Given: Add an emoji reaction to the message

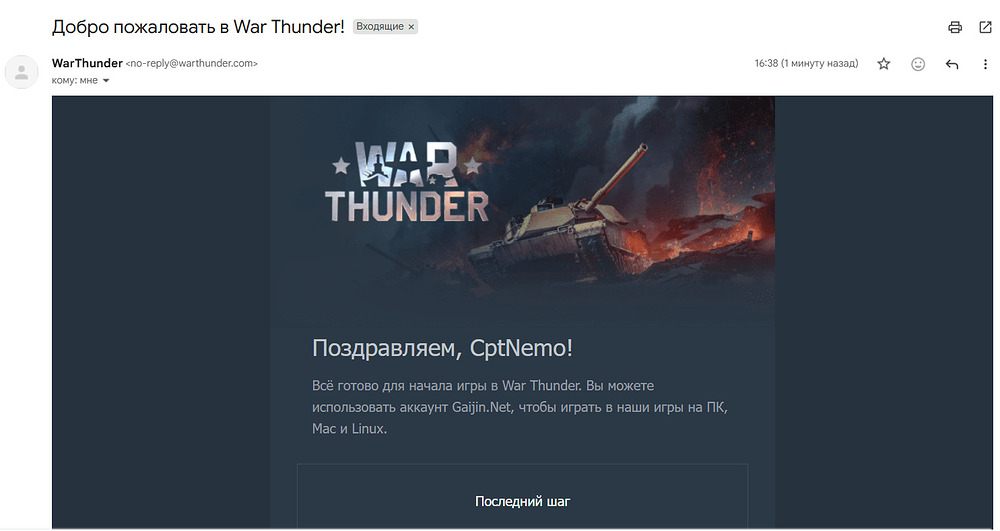Looking at the screenshot, I should click(918, 64).
